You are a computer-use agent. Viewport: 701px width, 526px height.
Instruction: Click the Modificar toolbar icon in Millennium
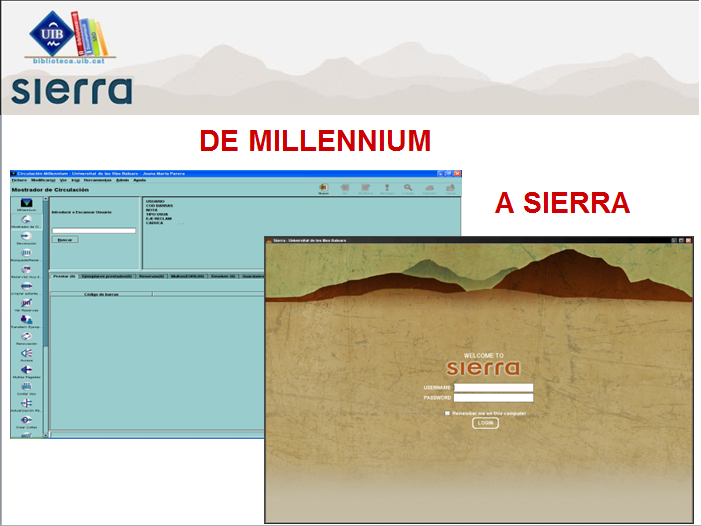click(366, 189)
